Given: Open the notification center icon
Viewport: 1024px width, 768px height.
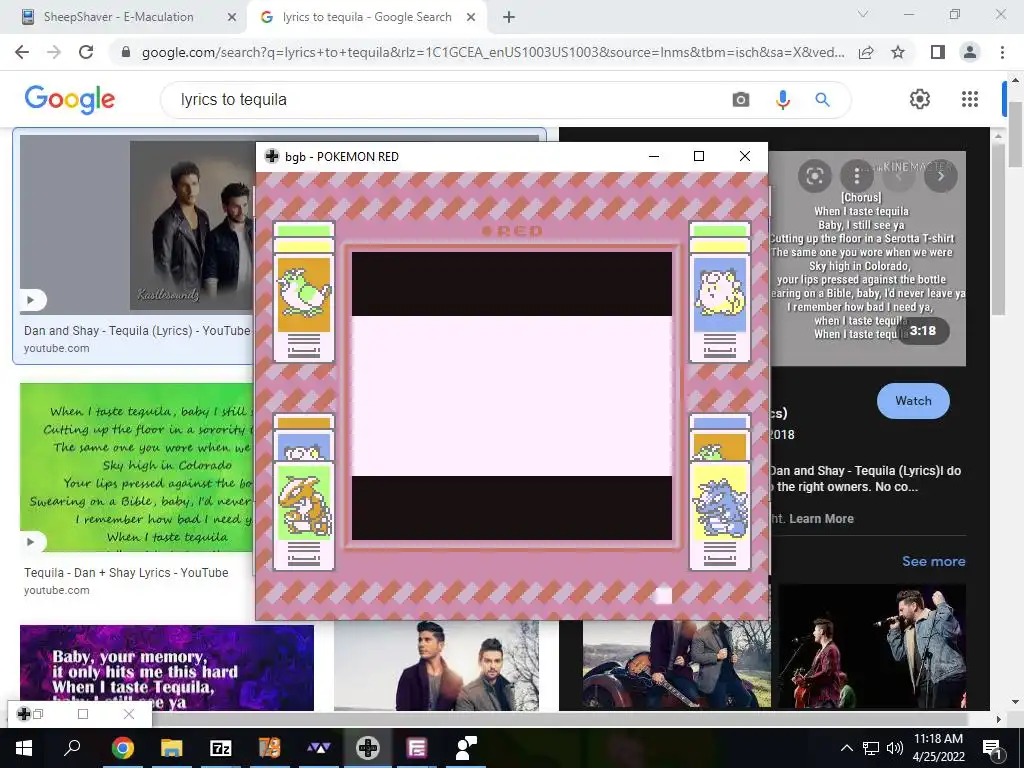Looking at the screenshot, I should pos(992,748).
